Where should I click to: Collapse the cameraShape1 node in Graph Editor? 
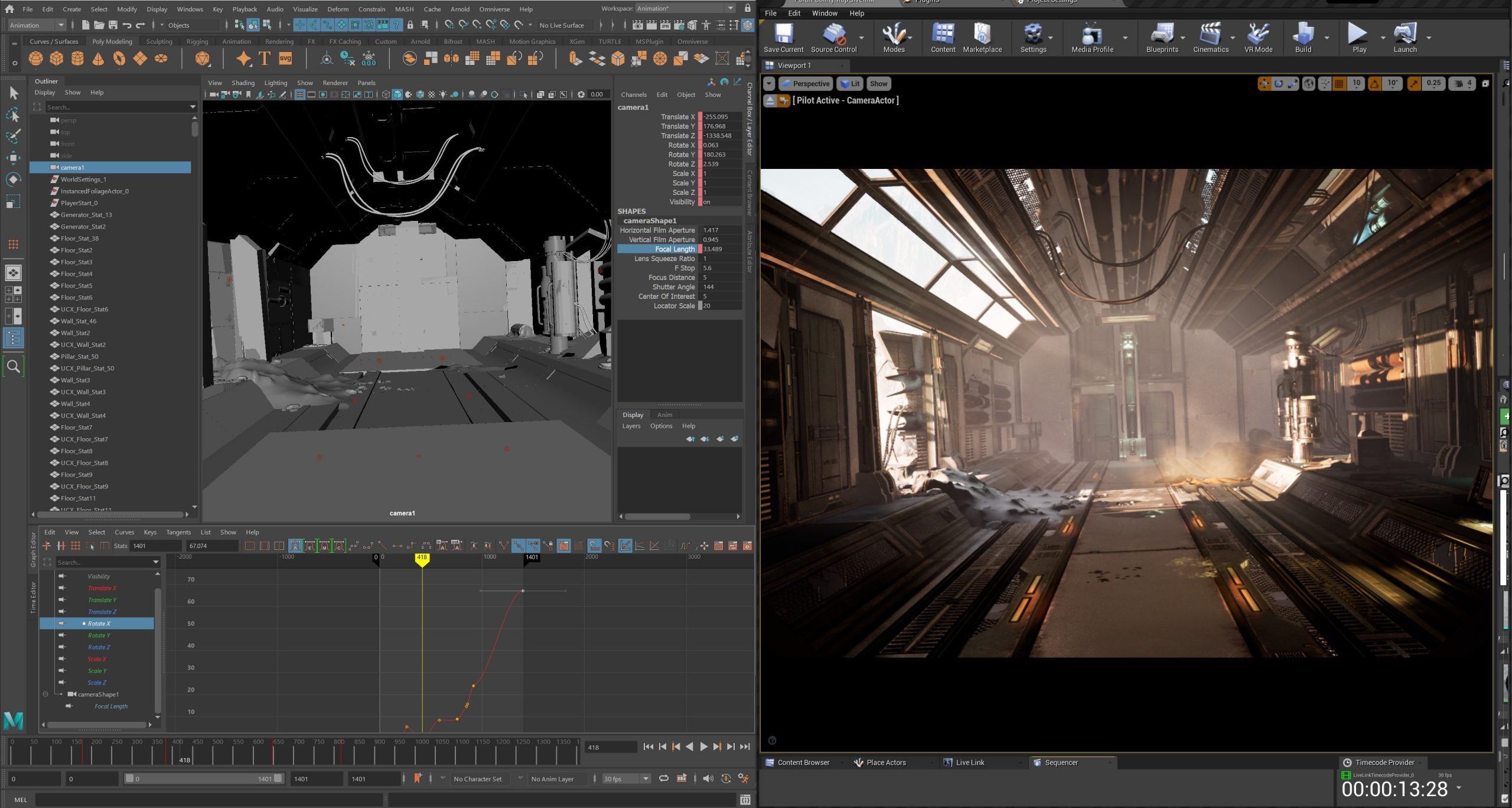(45, 695)
